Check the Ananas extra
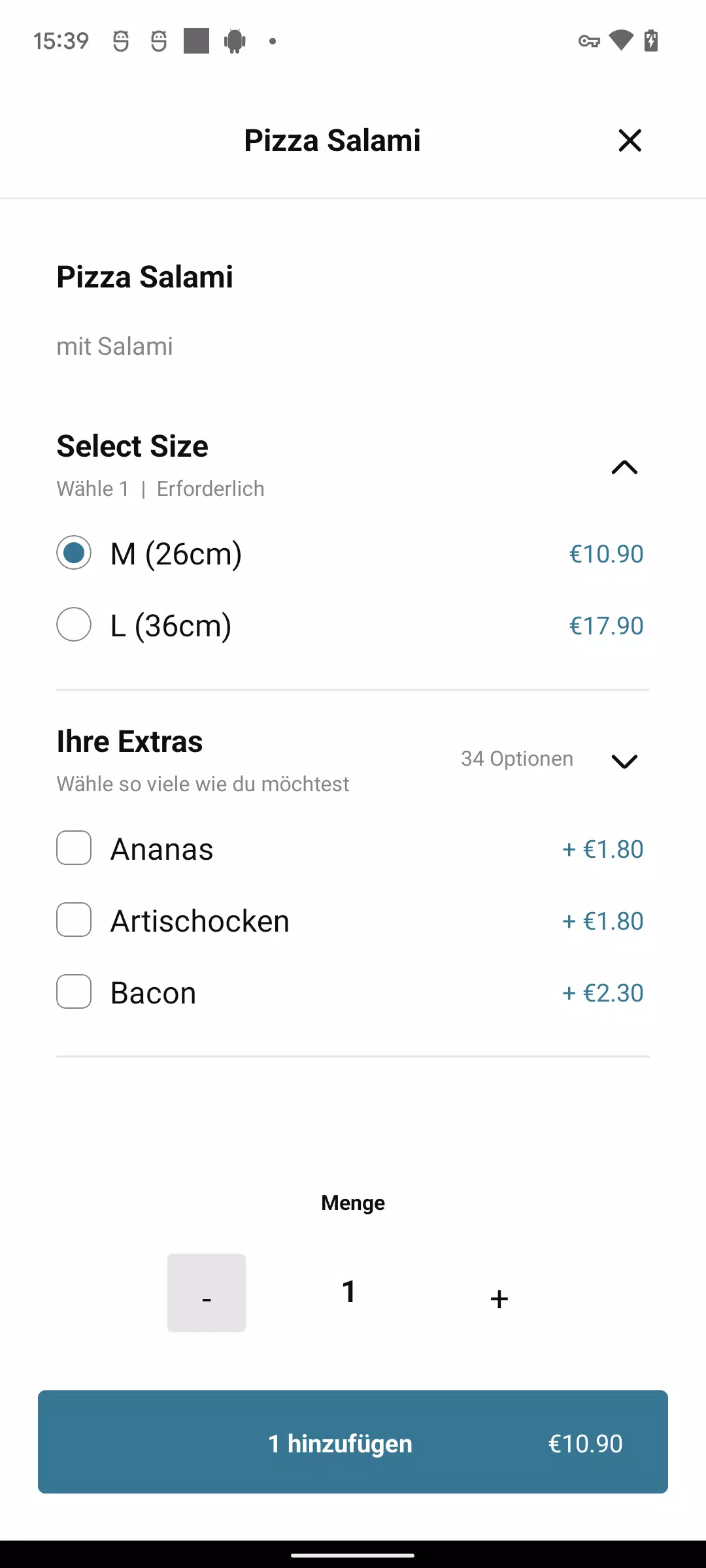The height and width of the screenshot is (1568, 706). pyautogui.click(x=74, y=848)
